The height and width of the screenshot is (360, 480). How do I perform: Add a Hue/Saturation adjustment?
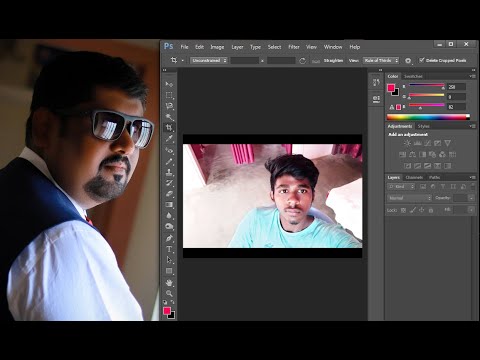[402, 155]
